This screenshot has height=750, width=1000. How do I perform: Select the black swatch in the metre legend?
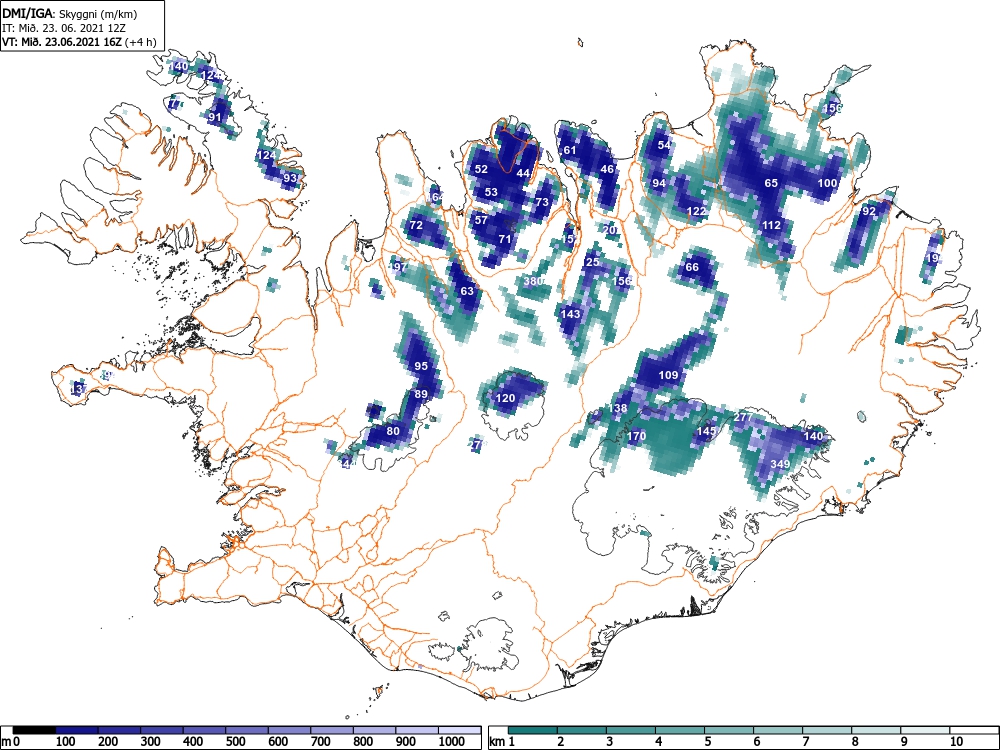[34, 730]
